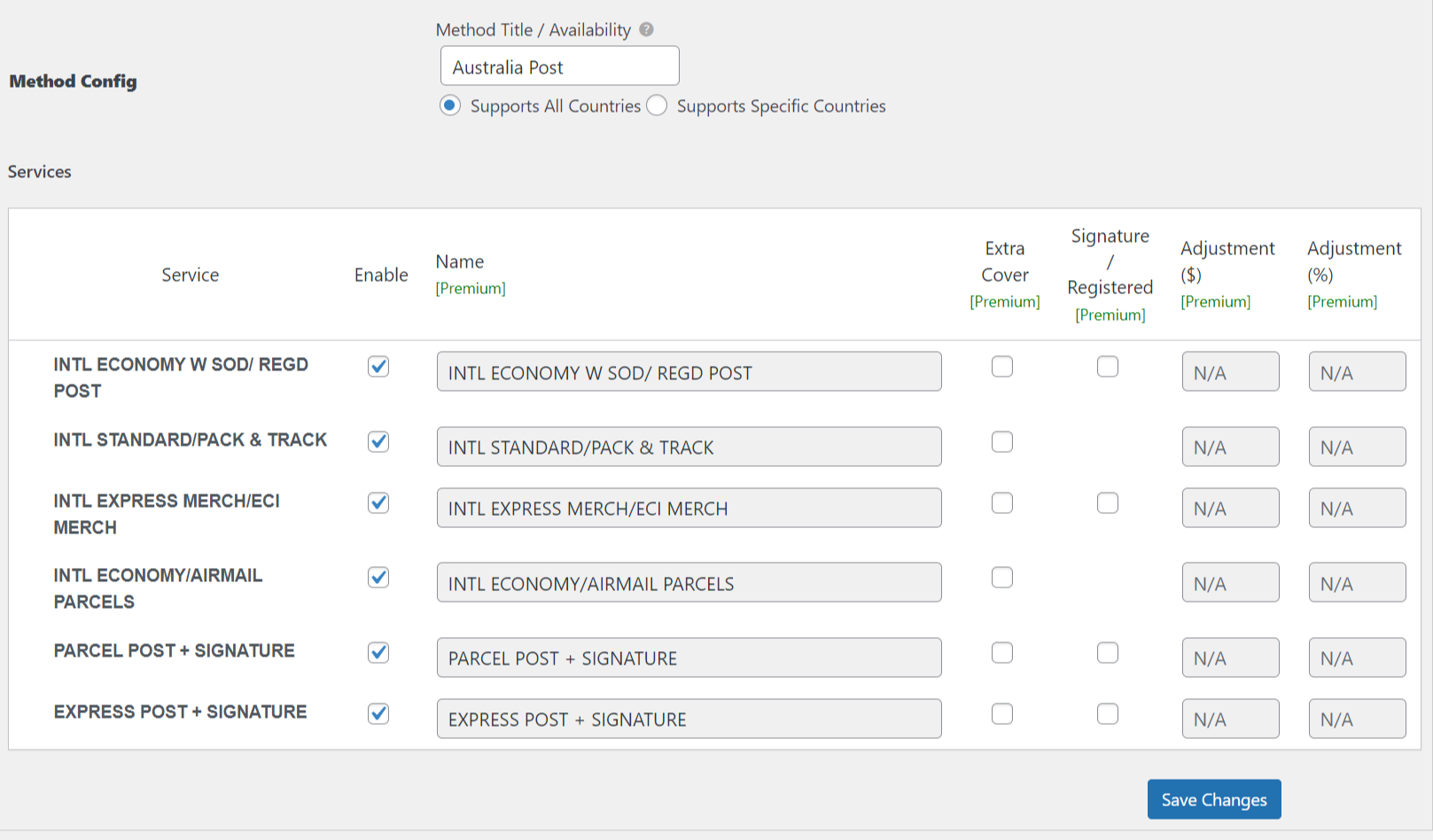The width and height of the screenshot is (1433, 840).
Task: Click the Method Config label
Action: click(x=73, y=82)
